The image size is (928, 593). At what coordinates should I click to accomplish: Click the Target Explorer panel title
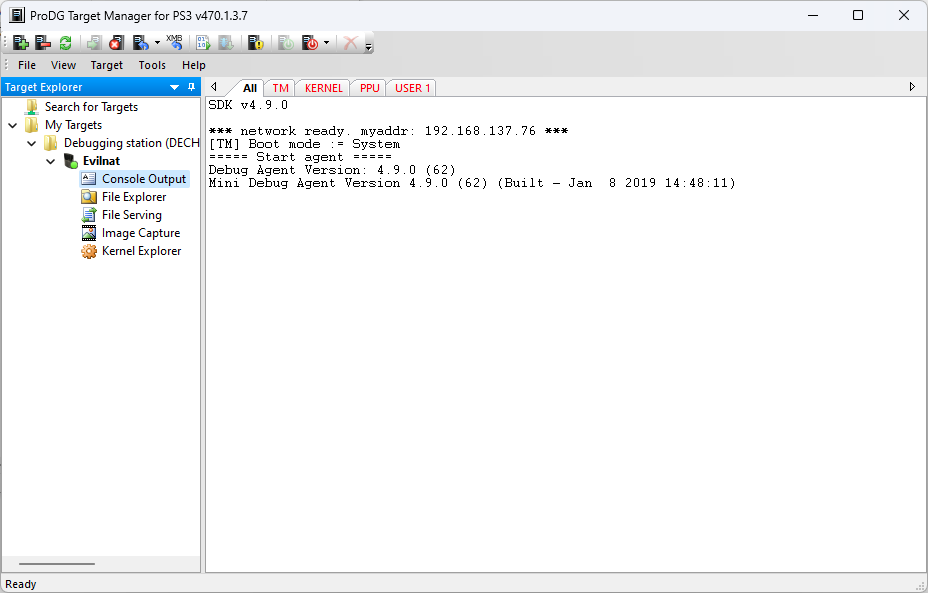click(x=44, y=87)
